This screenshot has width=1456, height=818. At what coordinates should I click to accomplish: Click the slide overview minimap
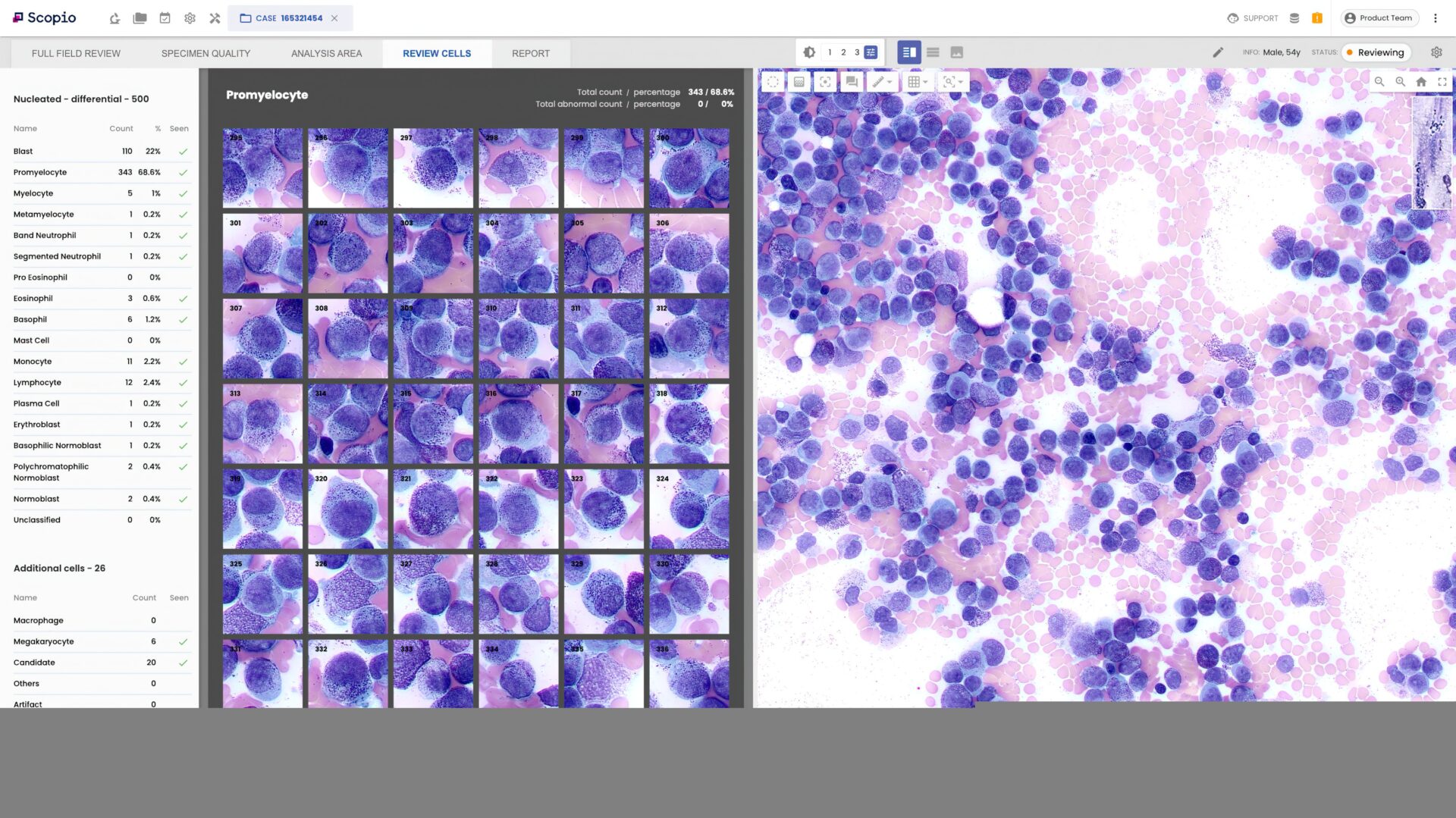[x=1432, y=152]
